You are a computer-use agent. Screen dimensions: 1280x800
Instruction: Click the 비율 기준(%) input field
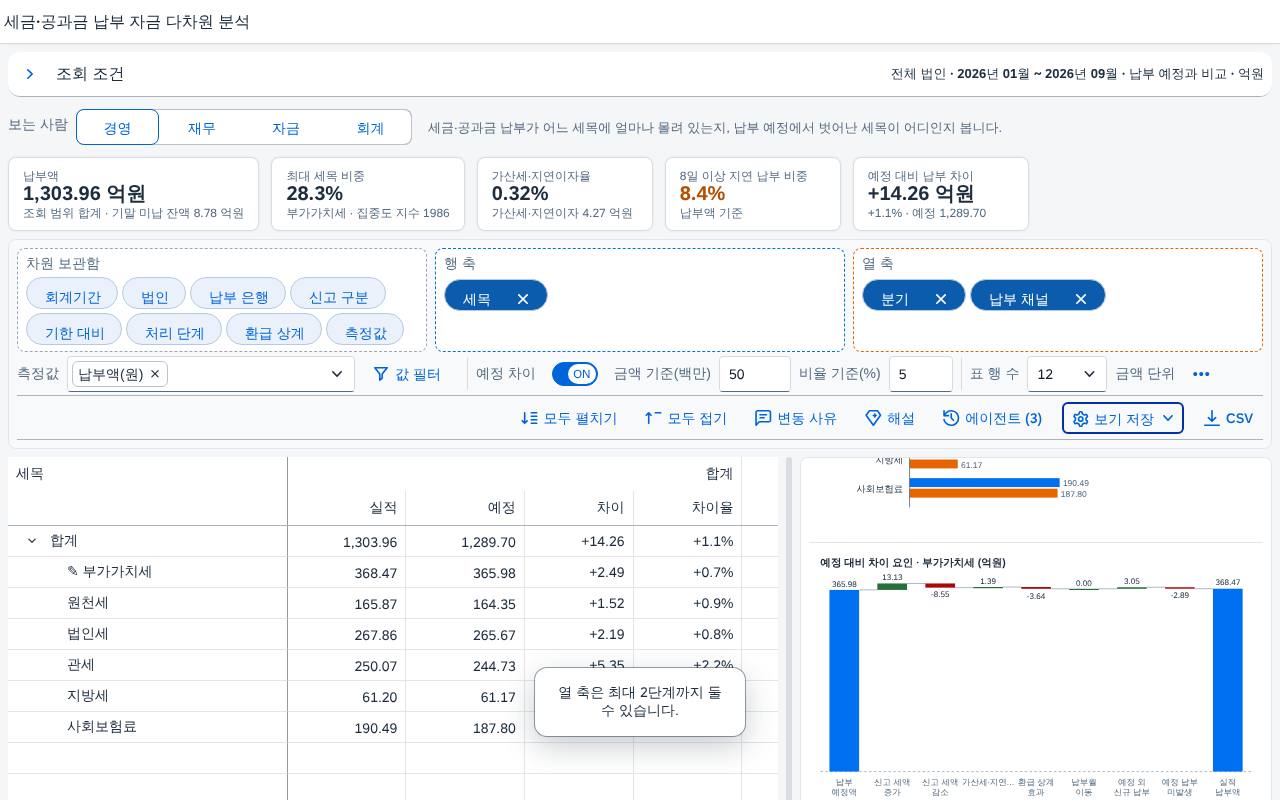coord(921,374)
